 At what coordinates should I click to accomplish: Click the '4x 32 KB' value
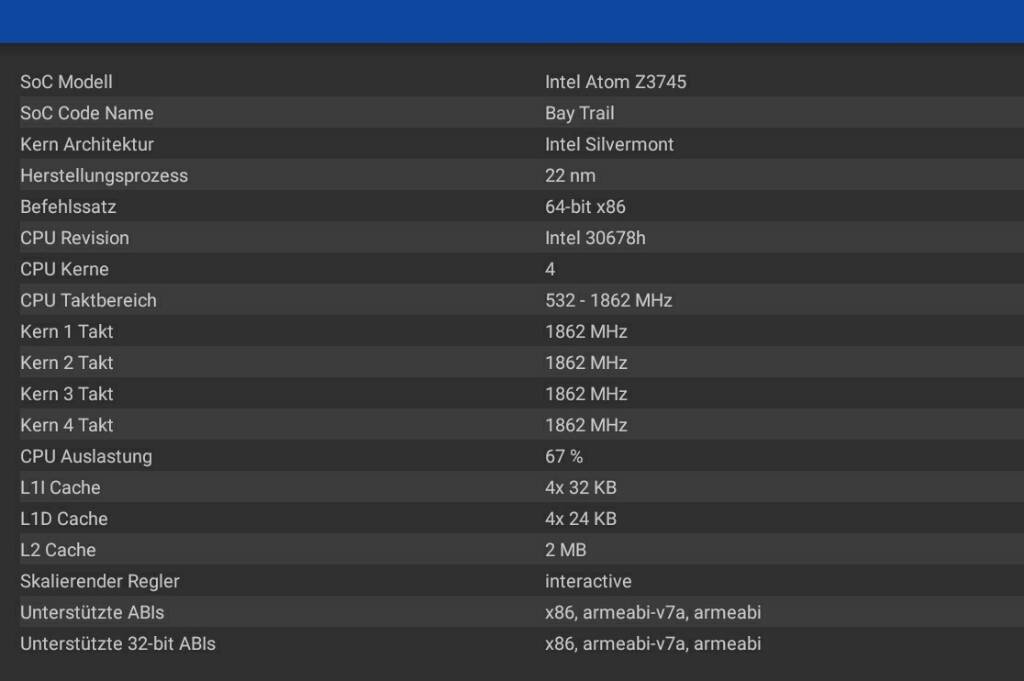point(581,488)
